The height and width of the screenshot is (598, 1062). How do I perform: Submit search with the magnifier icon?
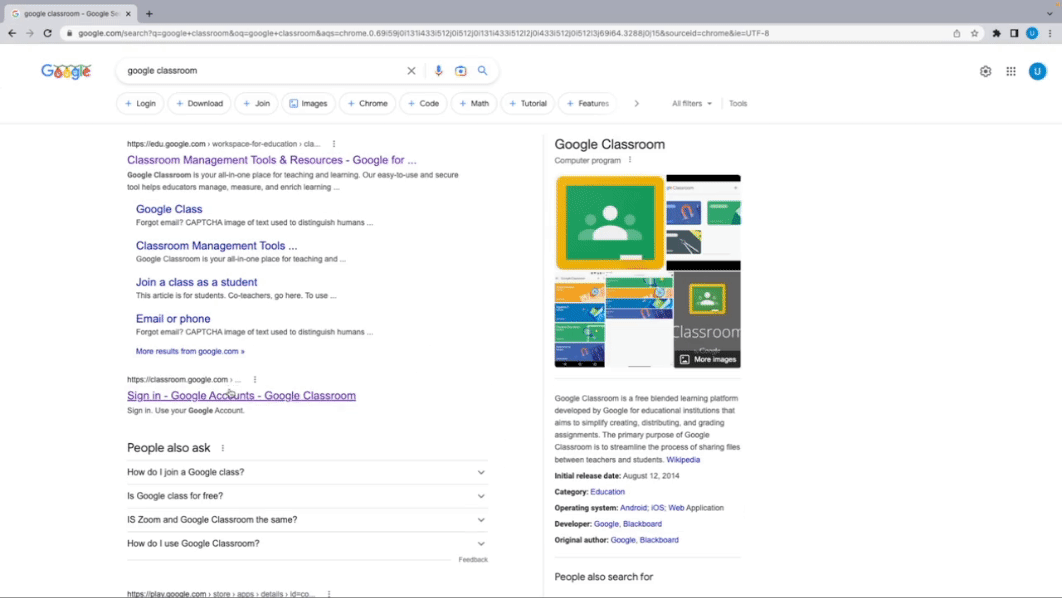pos(482,70)
